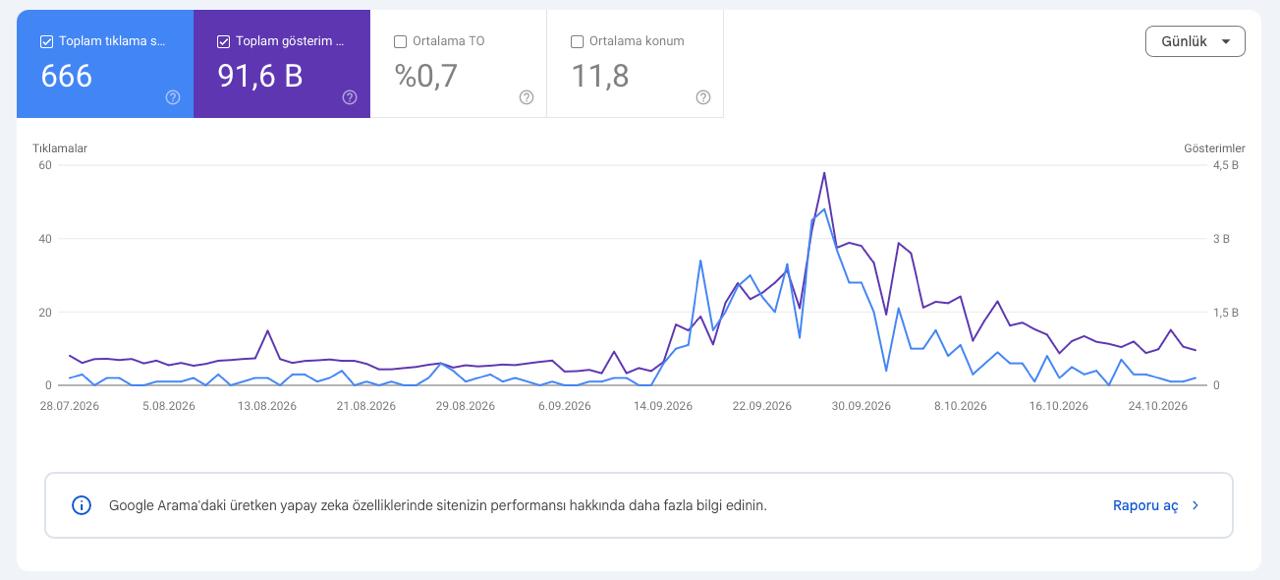
Task: Click the 29.08.2026 date label
Action: coord(465,406)
